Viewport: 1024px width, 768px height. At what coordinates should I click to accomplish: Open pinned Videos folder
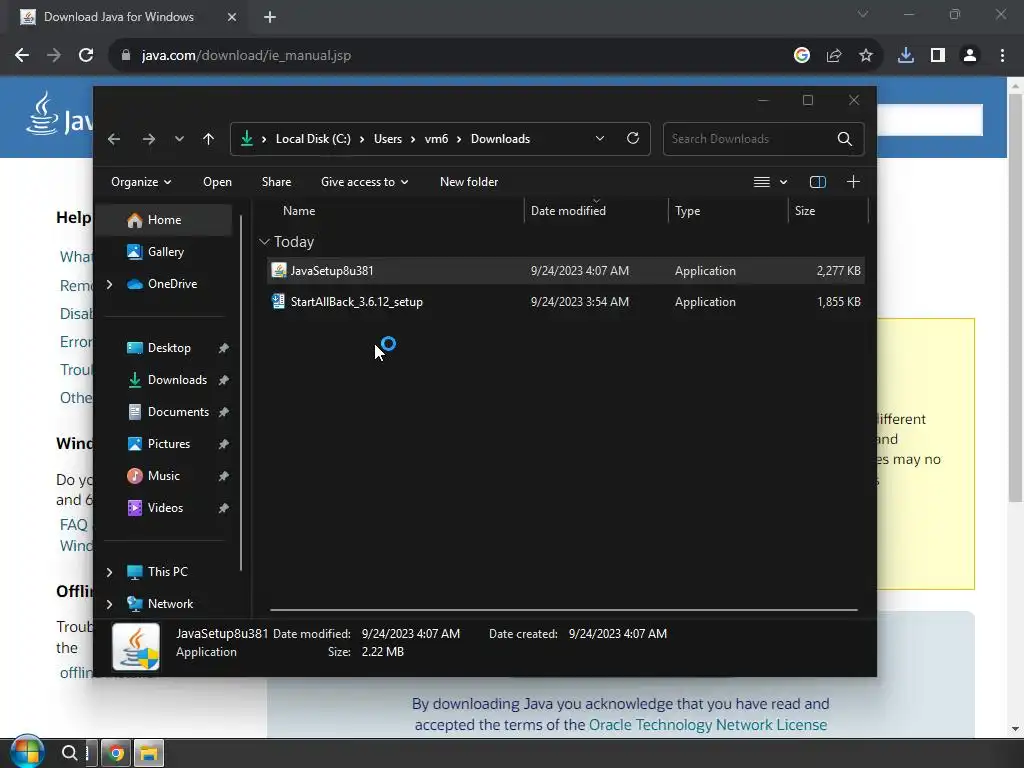pos(165,508)
